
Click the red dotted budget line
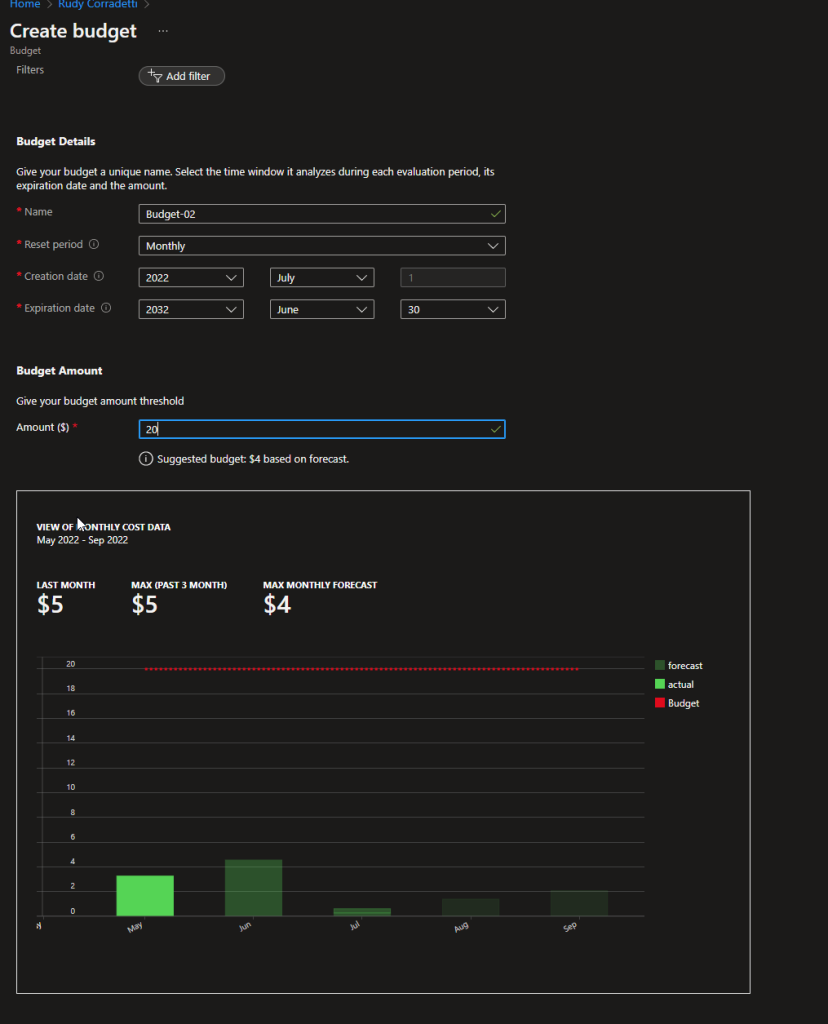[361, 669]
